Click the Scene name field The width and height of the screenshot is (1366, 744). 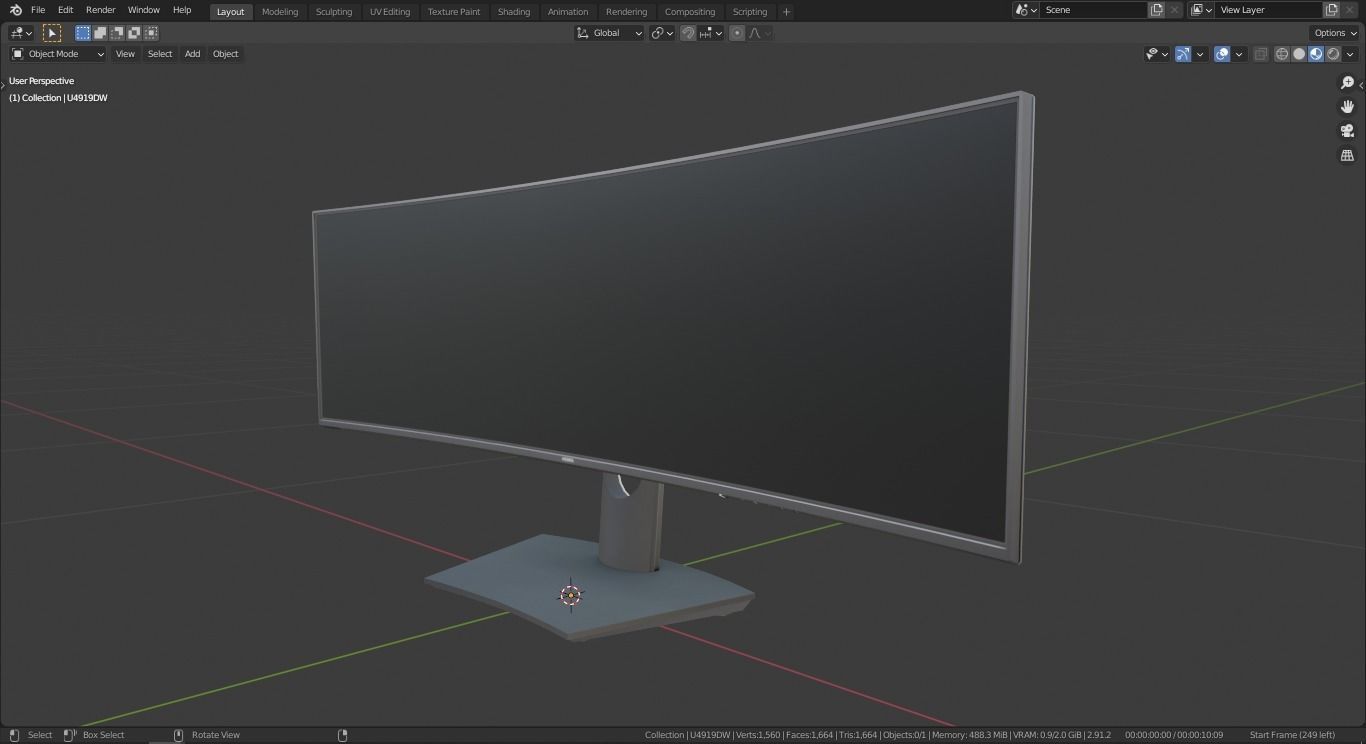[x=1094, y=10]
